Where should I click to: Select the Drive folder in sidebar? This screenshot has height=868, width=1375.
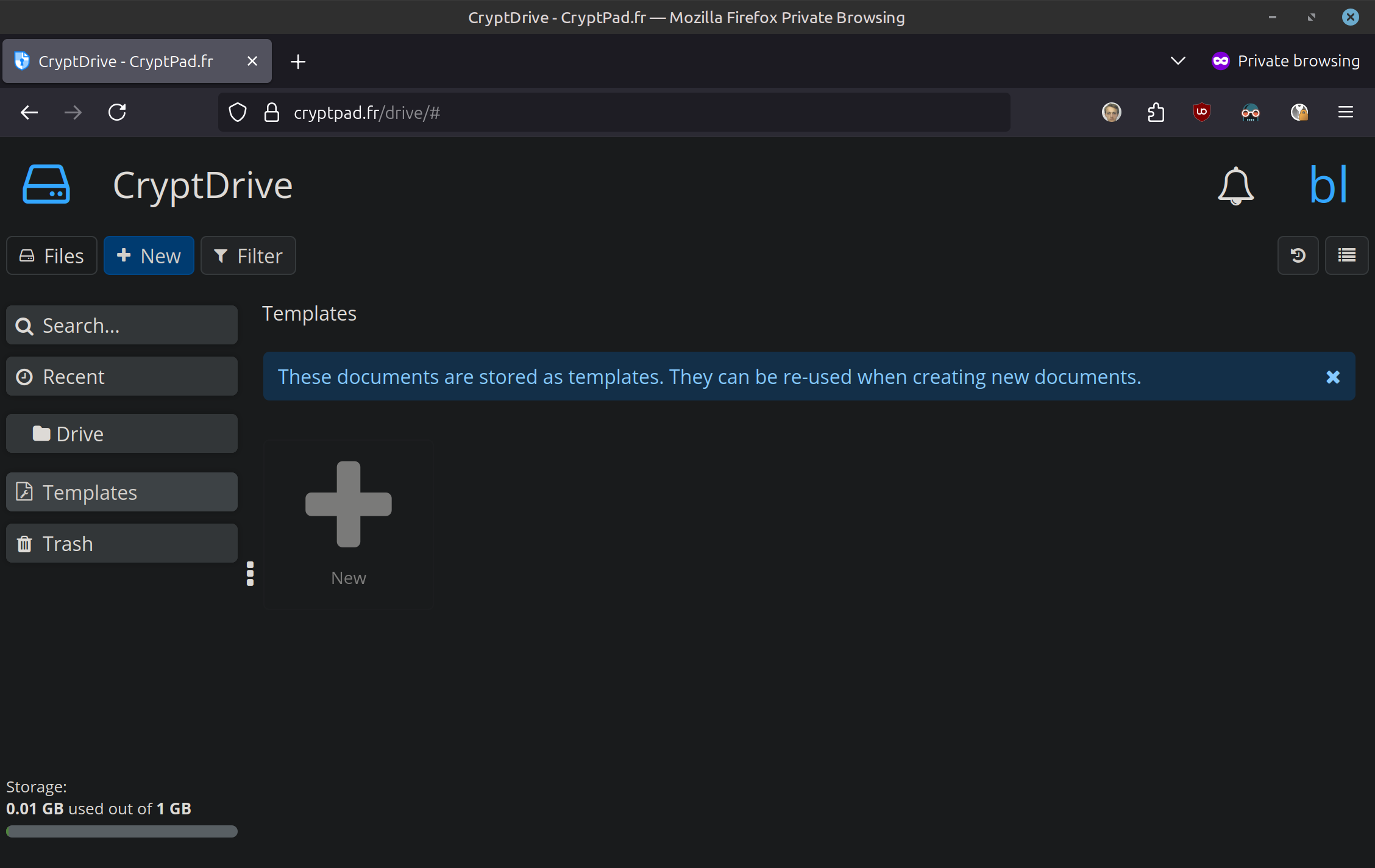tap(122, 434)
